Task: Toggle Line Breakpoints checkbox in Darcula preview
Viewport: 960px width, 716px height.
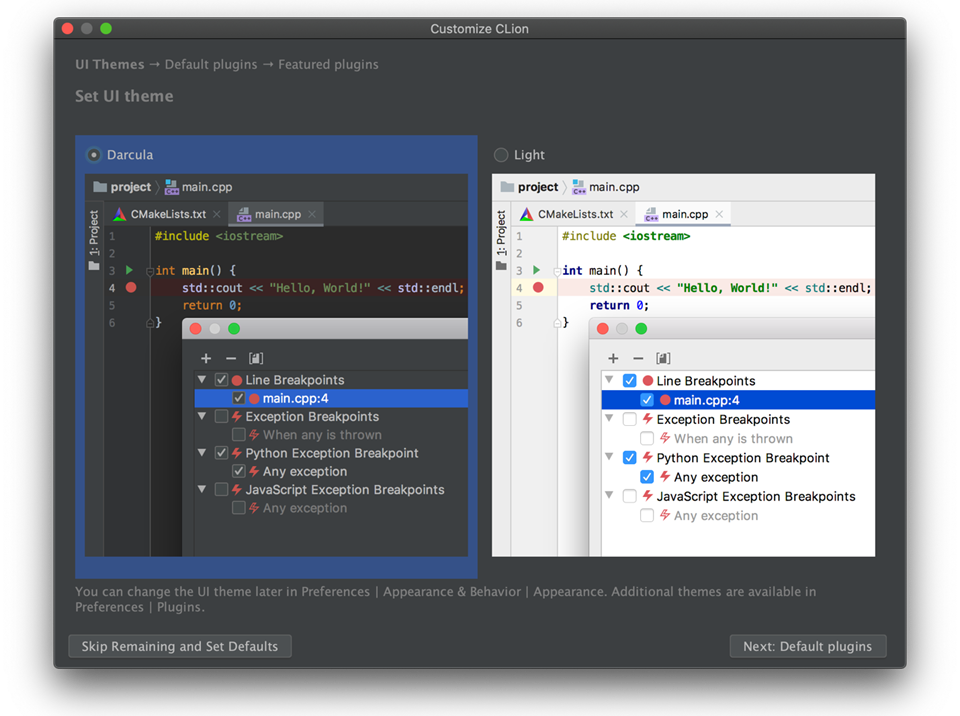Action: click(x=222, y=380)
